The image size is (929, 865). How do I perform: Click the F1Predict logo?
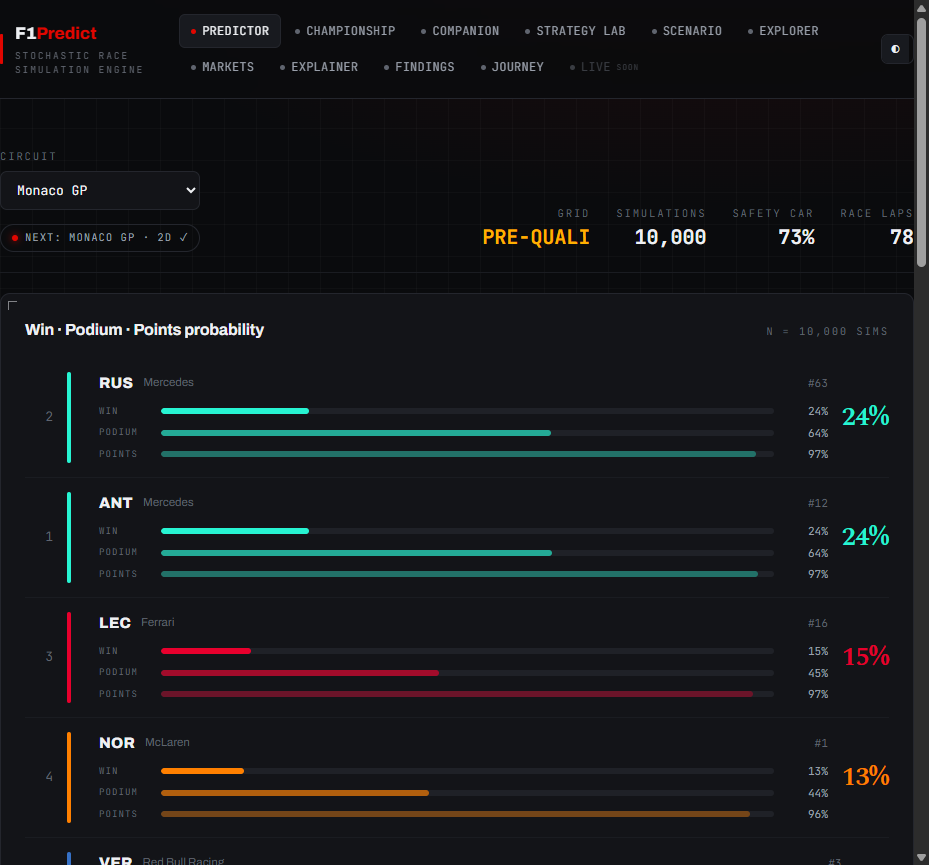pos(56,33)
